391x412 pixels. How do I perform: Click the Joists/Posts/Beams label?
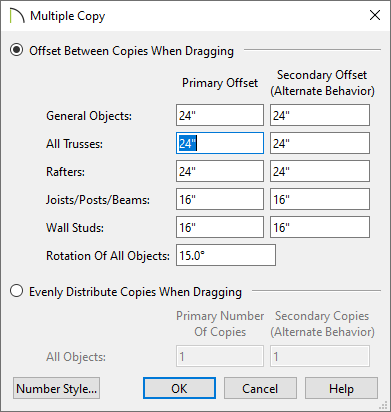[98, 200]
